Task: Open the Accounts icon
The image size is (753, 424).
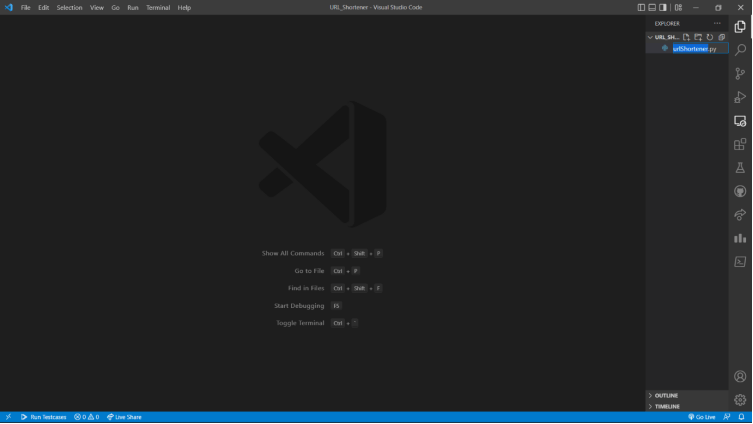Action: pyautogui.click(x=740, y=376)
